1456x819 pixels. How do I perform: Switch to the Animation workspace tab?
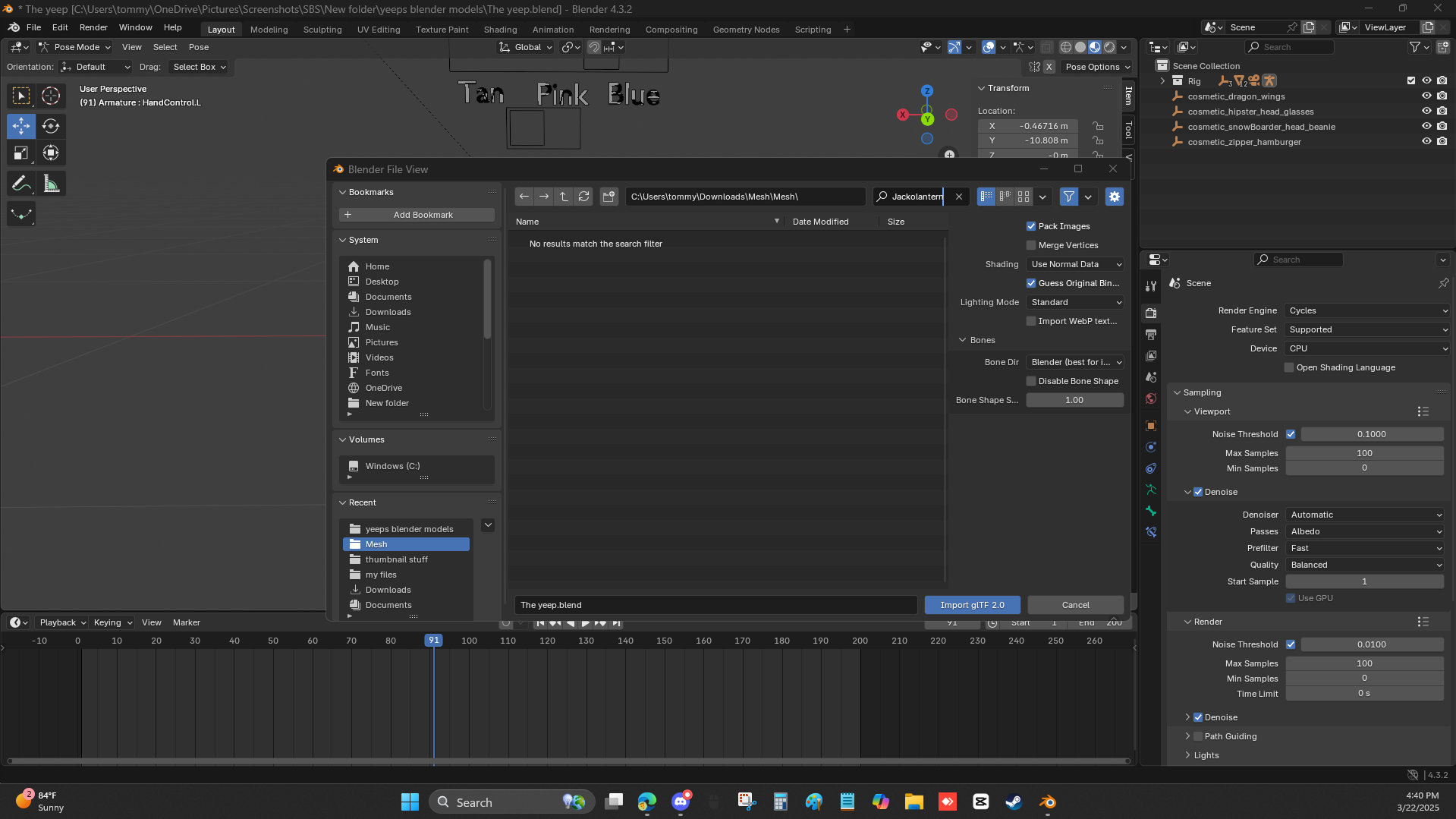553,30
